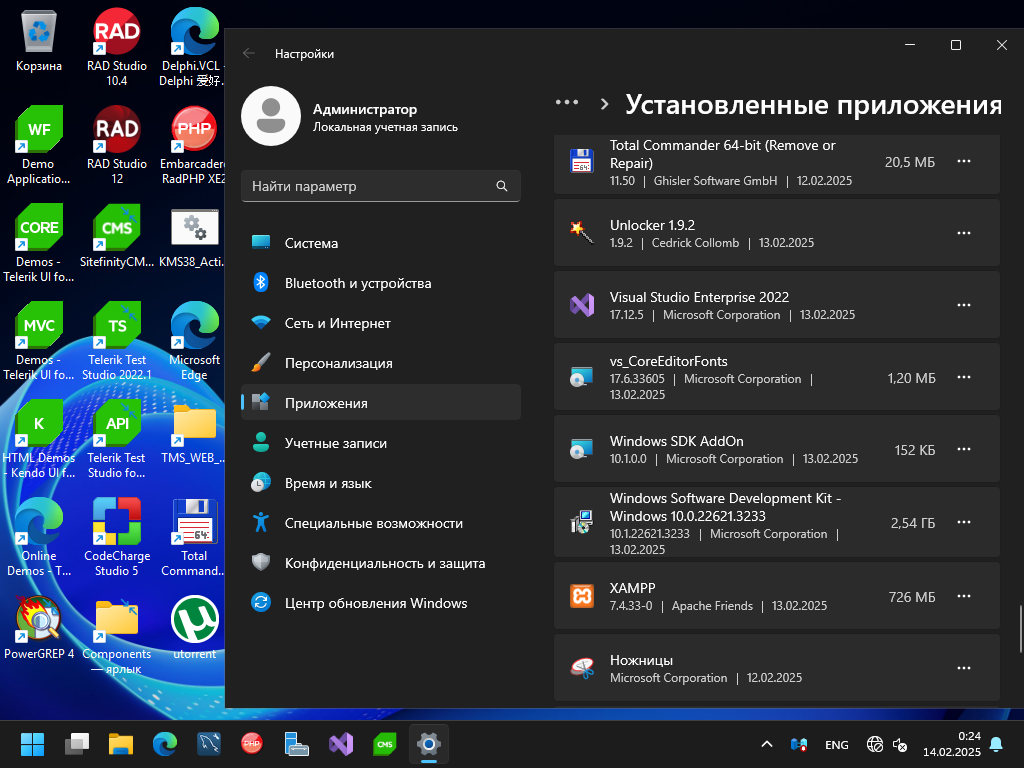Screen dimensions: 1024x768
Task: Select the API Telerik Test Studio desktop icon
Action: [x=117, y=439]
